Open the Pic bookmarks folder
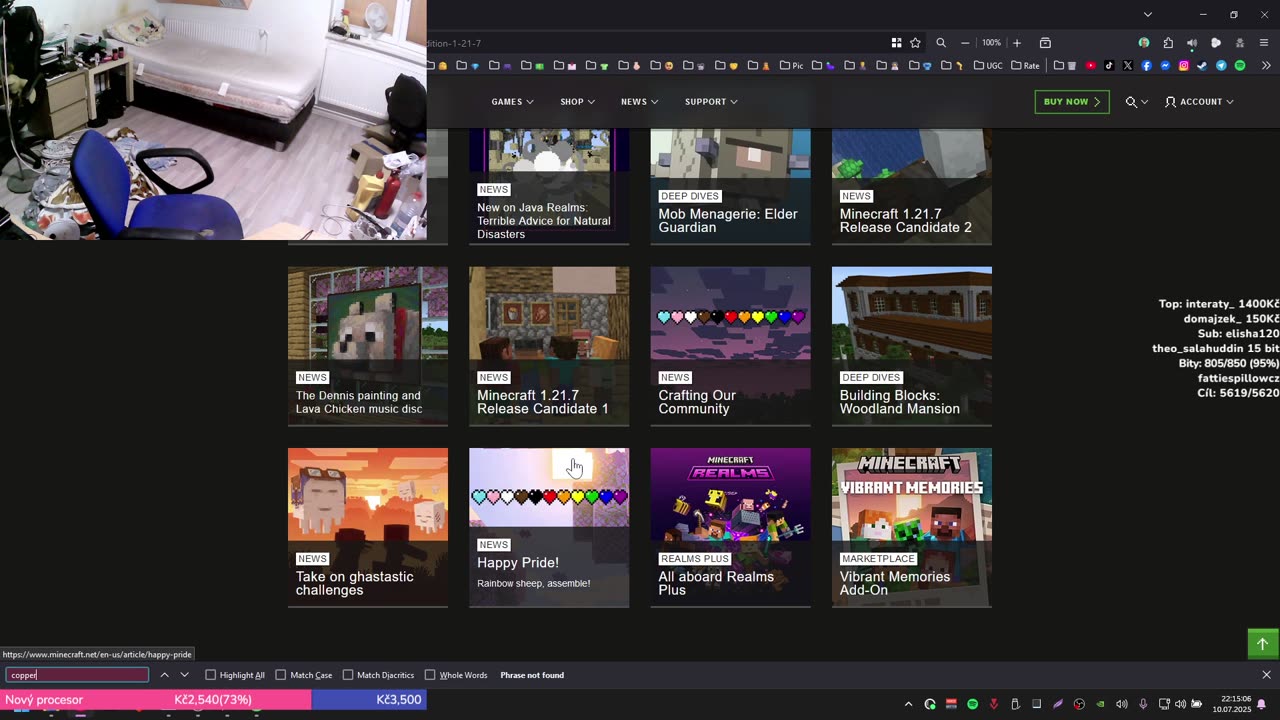Image resolution: width=1280 pixels, height=720 pixels. [x=790, y=66]
